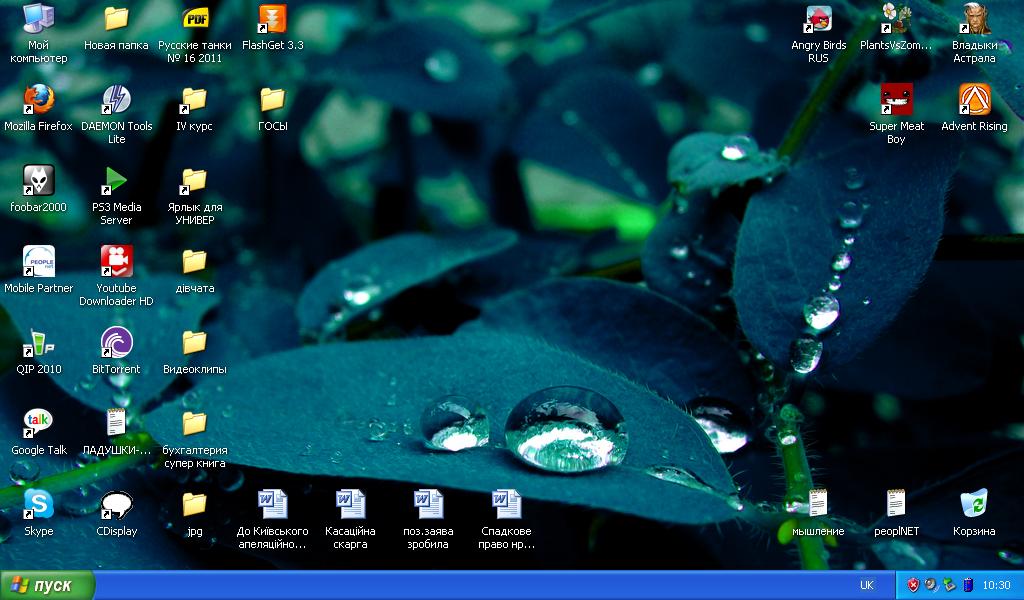This screenshot has height=600, width=1024.
Task: Select the Skype desktop icon
Action: (38, 505)
